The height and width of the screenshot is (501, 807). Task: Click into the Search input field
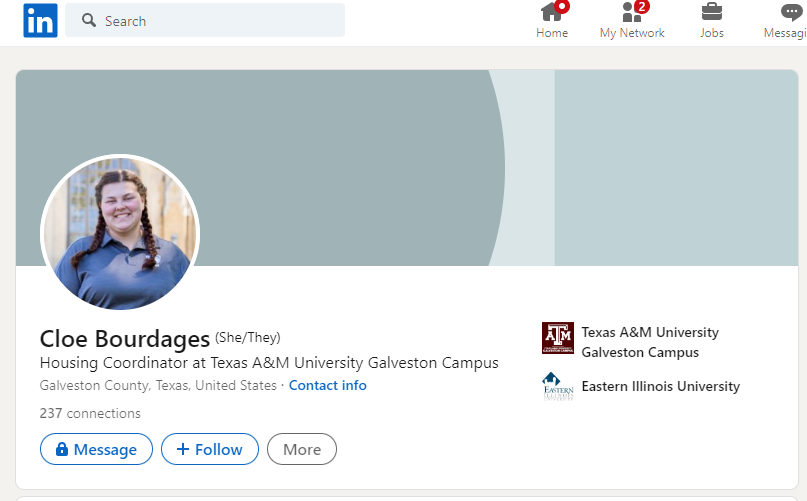coord(220,21)
